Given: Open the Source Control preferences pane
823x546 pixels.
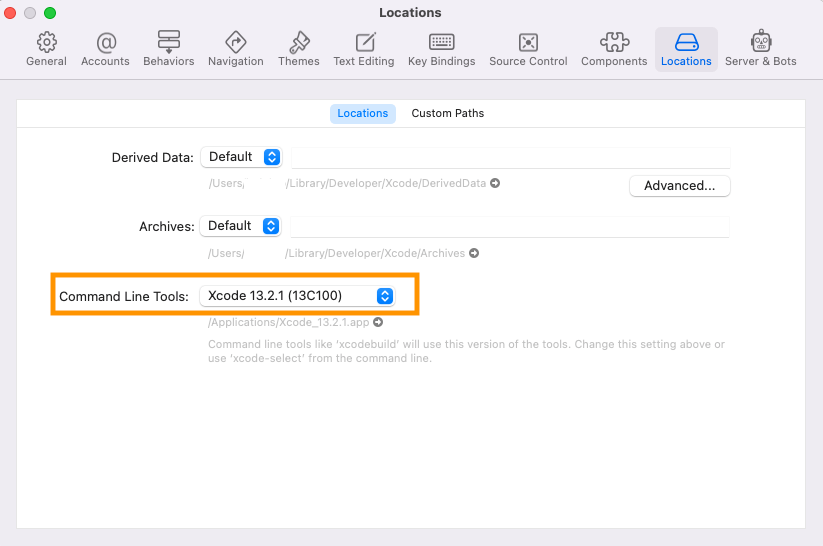Looking at the screenshot, I should pos(528,49).
